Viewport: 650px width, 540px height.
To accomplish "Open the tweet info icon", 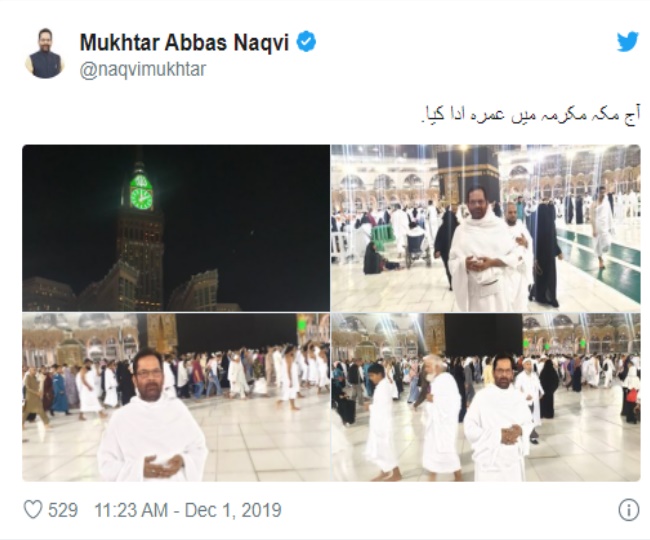I will pyautogui.click(x=628, y=510).
